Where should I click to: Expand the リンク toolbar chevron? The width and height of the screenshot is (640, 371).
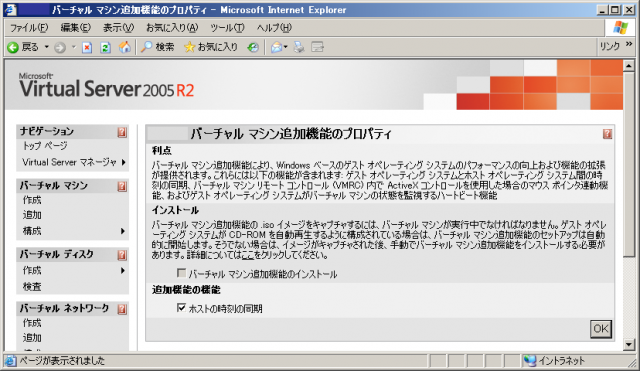tap(629, 44)
